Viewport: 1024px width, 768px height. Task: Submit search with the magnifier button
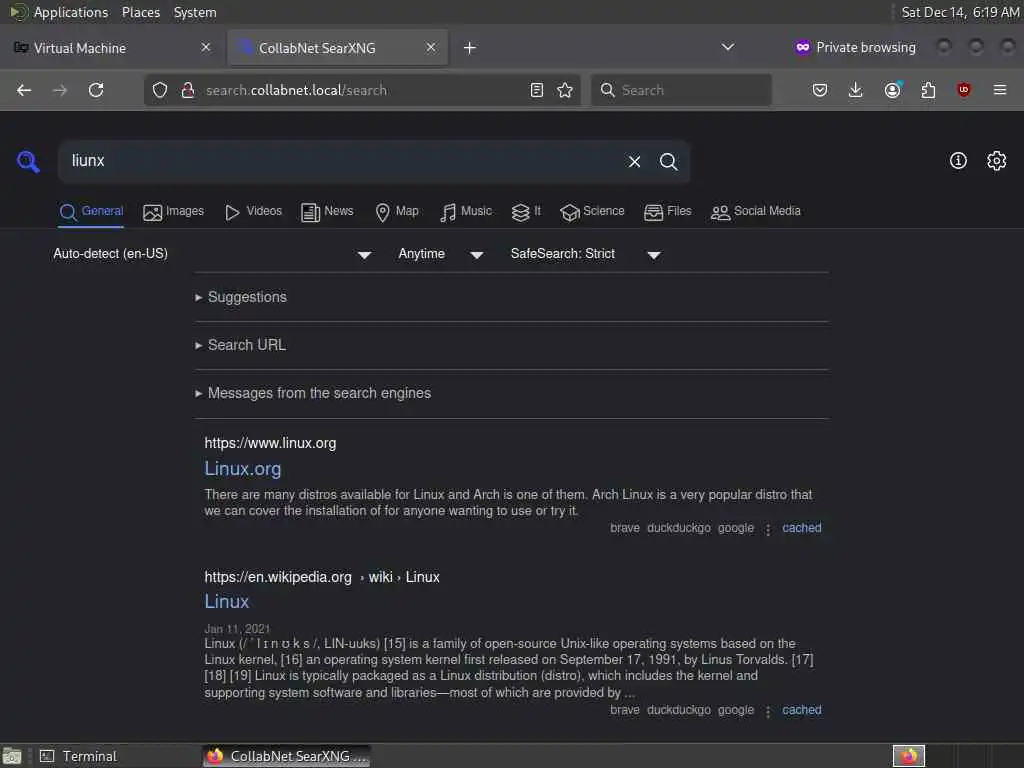point(668,161)
